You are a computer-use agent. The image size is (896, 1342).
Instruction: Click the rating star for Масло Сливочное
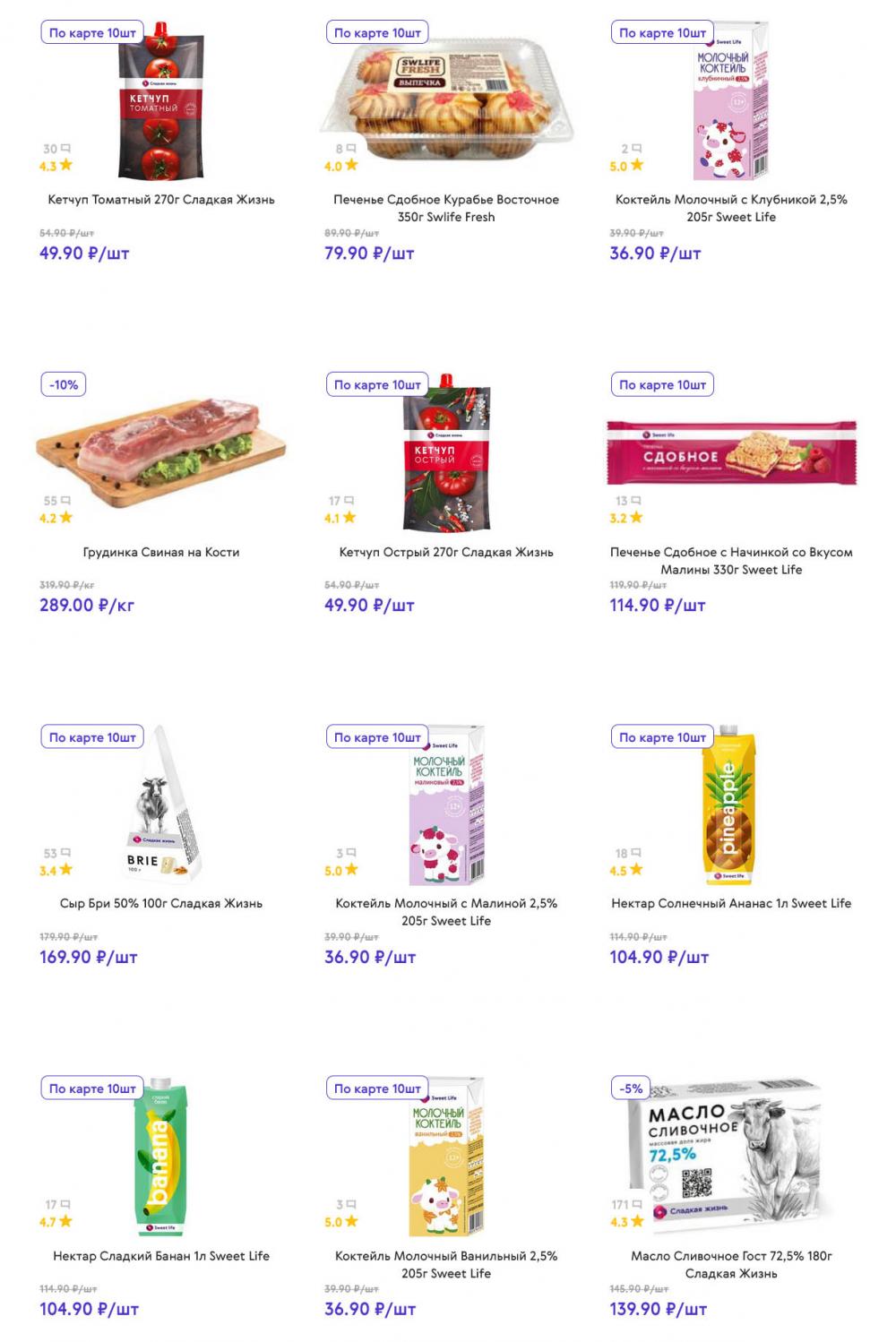tap(637, 1221)
